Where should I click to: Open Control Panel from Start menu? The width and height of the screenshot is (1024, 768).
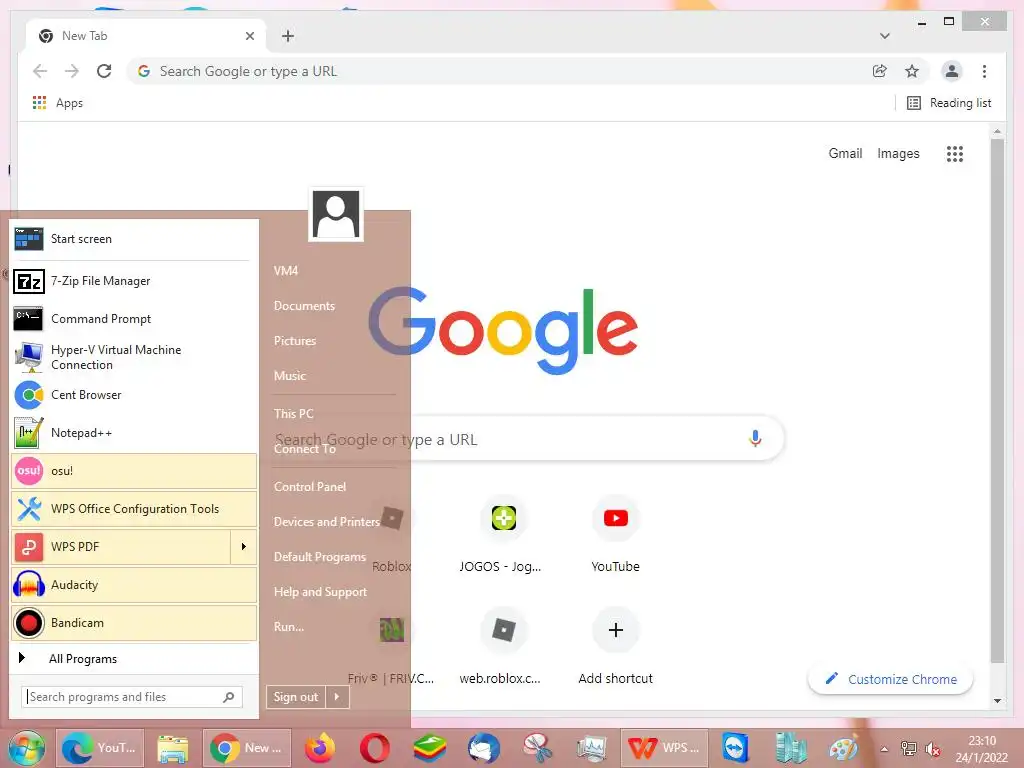tap(310, 487)
